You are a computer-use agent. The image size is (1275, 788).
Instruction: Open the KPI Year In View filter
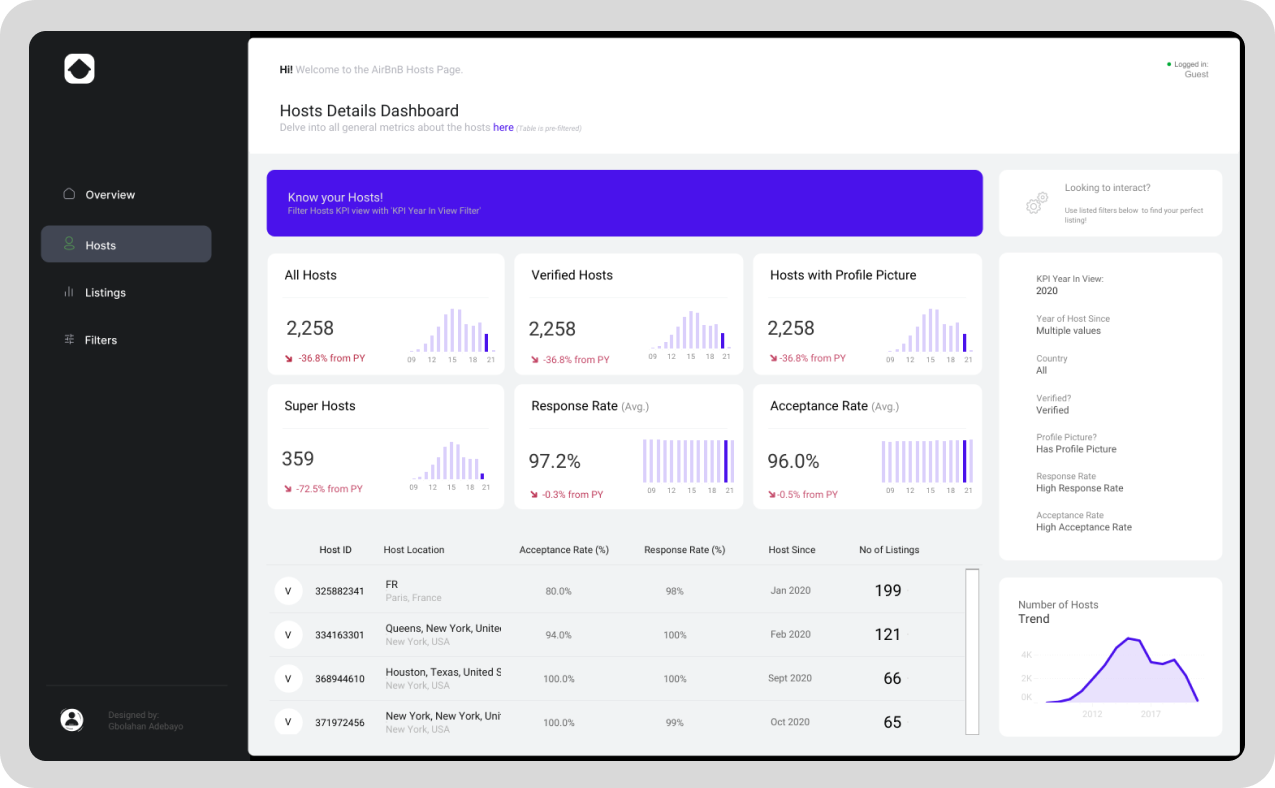pyautogui.click(x=1069, y=285)
